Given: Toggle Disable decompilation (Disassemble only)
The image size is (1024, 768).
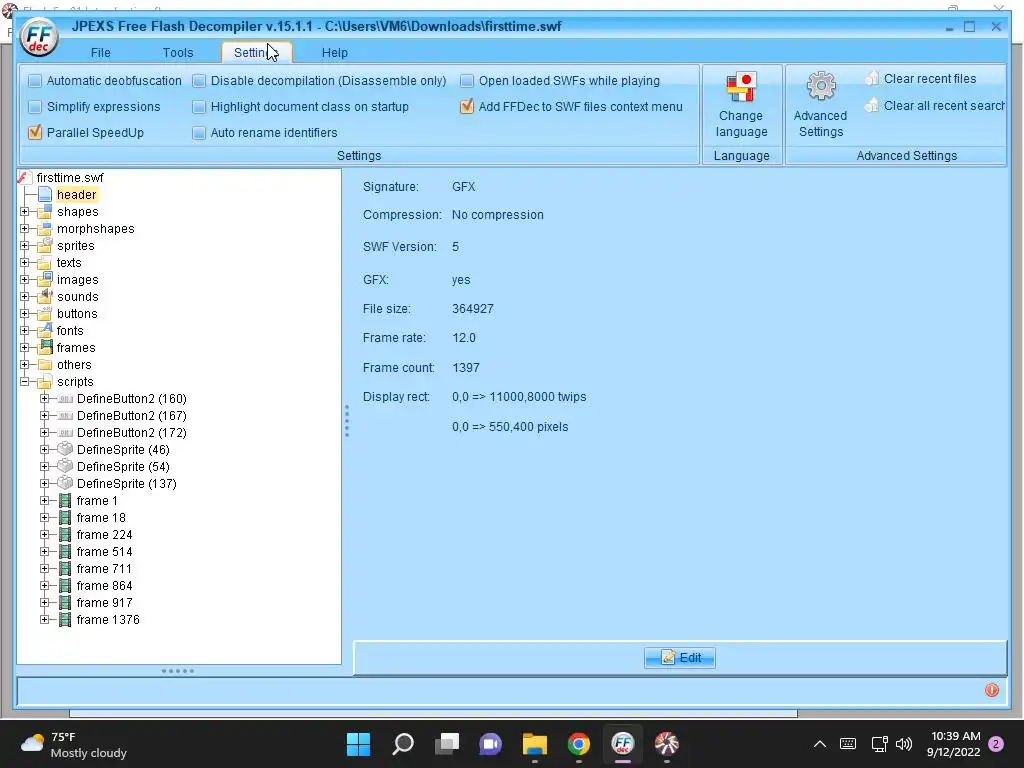Looking at the screenshot, I should point(199,81).
